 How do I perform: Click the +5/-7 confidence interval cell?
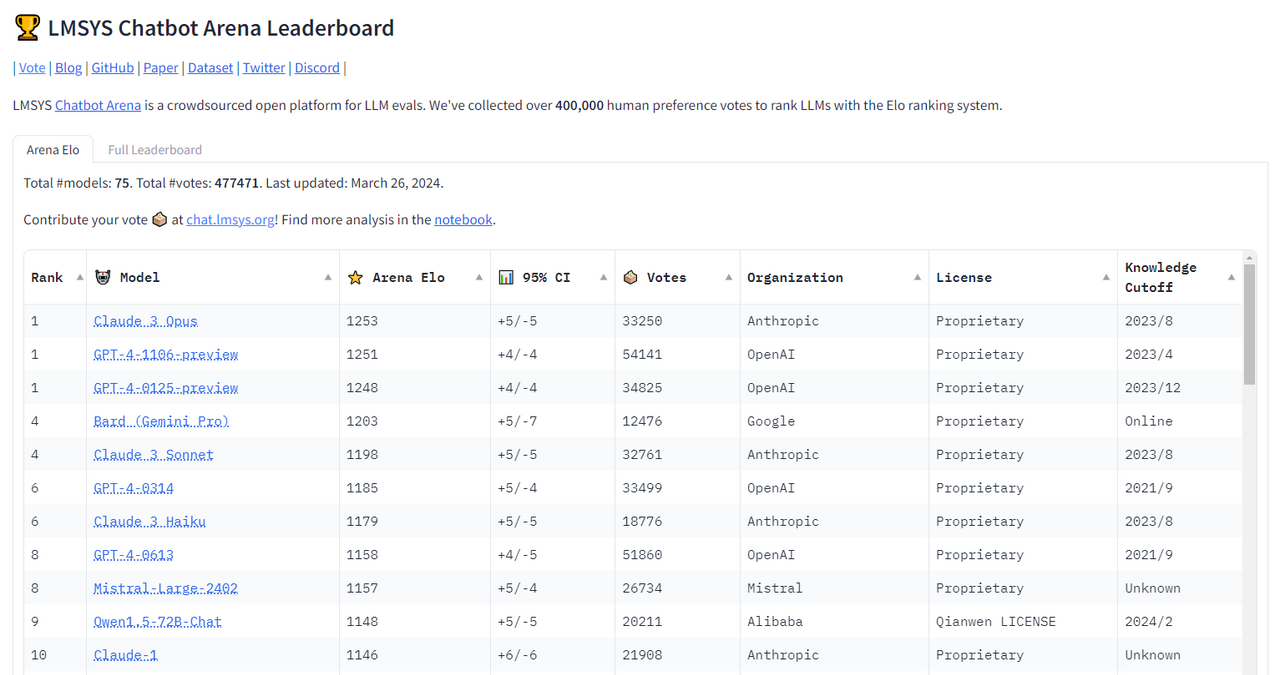(517, 421)
